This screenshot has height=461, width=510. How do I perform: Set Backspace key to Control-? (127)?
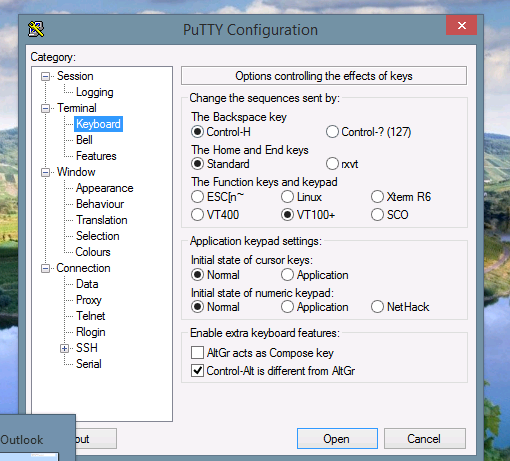pos(332,132)
